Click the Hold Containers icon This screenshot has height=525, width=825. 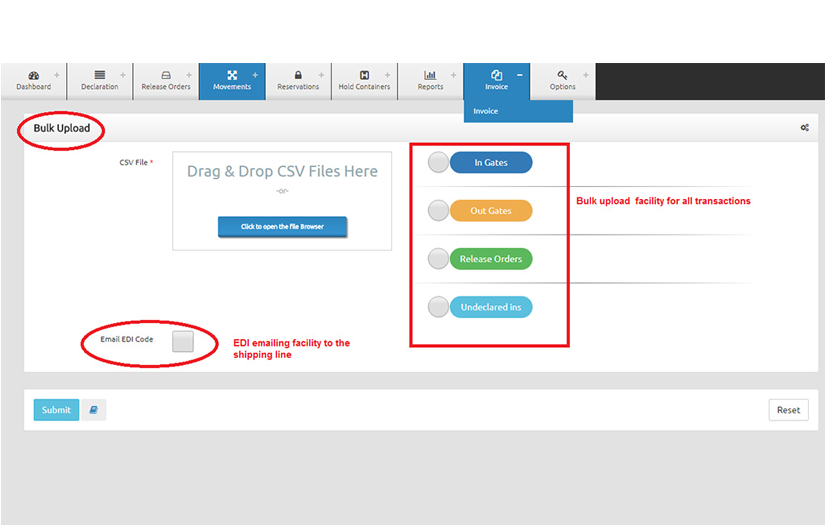(364, 75)
